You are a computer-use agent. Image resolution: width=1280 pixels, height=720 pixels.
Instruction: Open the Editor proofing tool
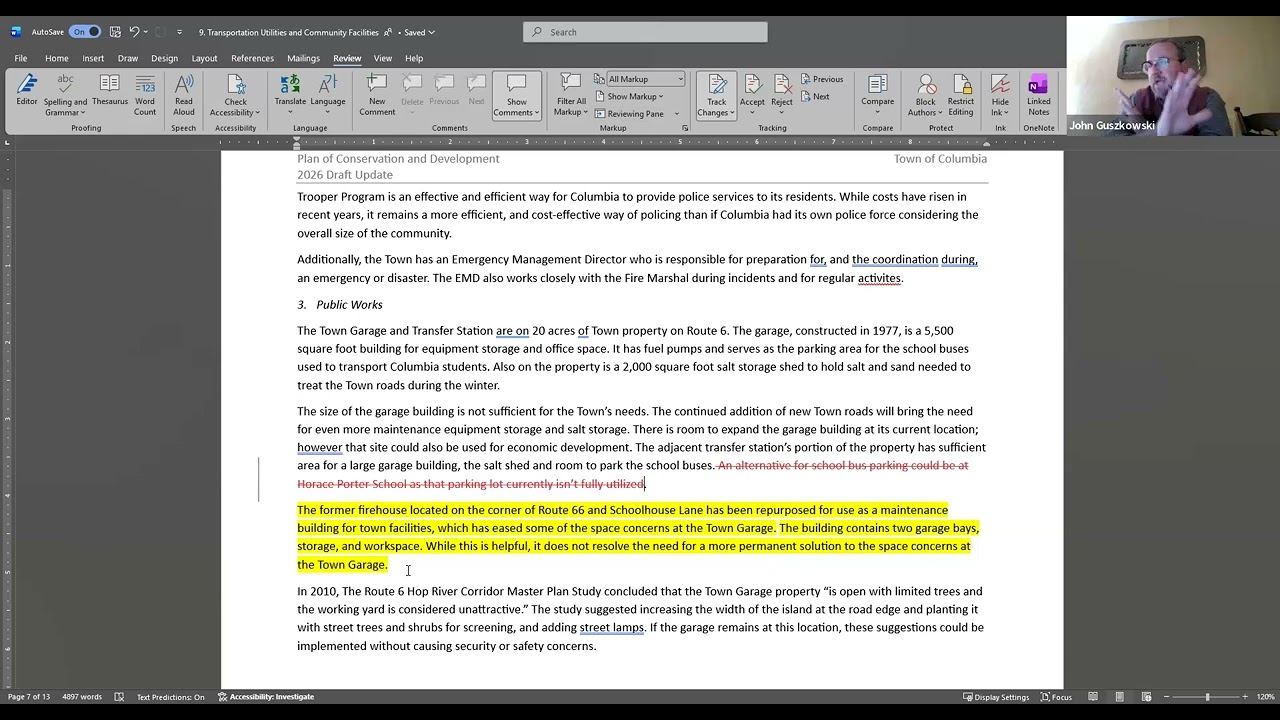point(27,91)
